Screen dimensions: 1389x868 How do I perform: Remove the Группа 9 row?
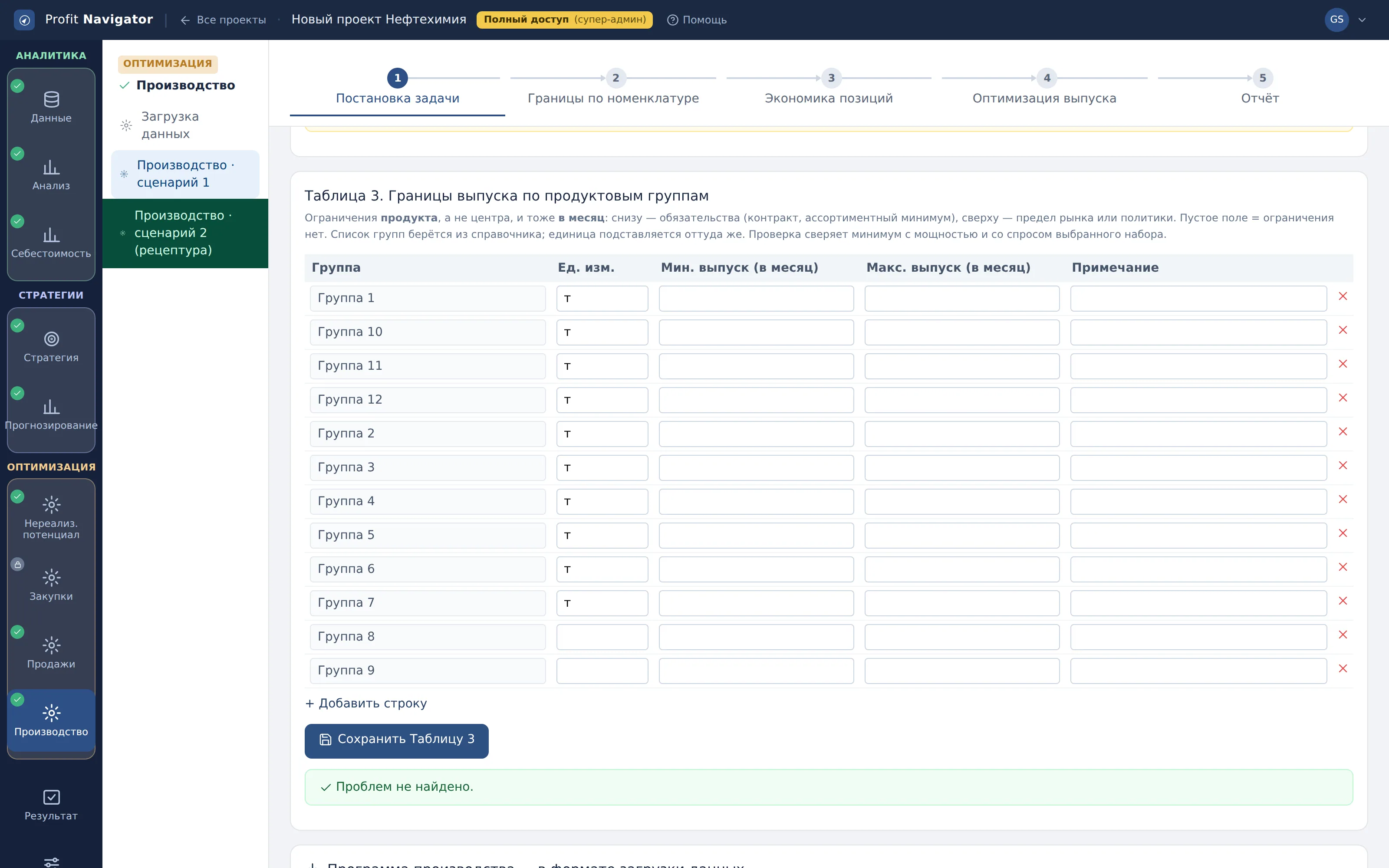[1343, 669]
